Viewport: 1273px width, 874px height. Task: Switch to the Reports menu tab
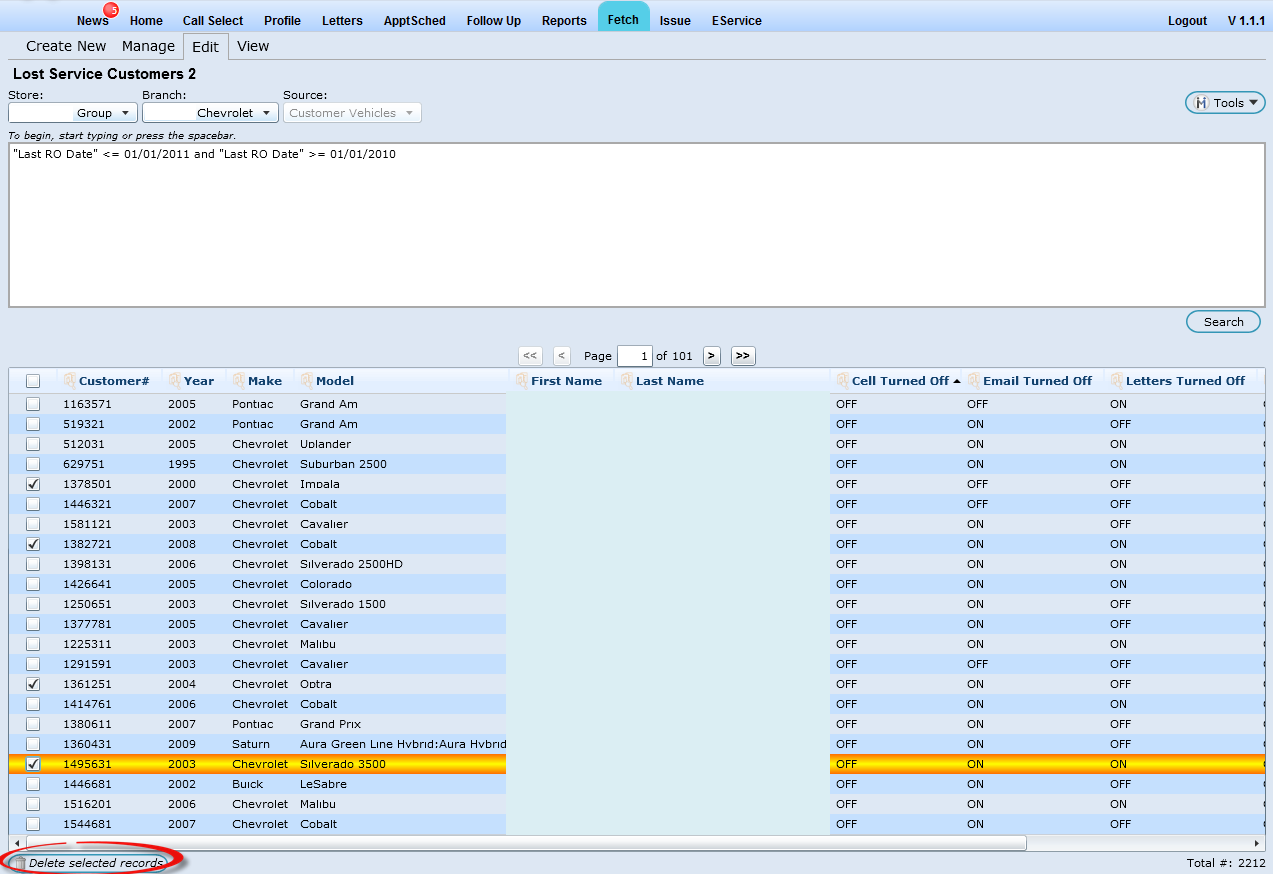564,20
